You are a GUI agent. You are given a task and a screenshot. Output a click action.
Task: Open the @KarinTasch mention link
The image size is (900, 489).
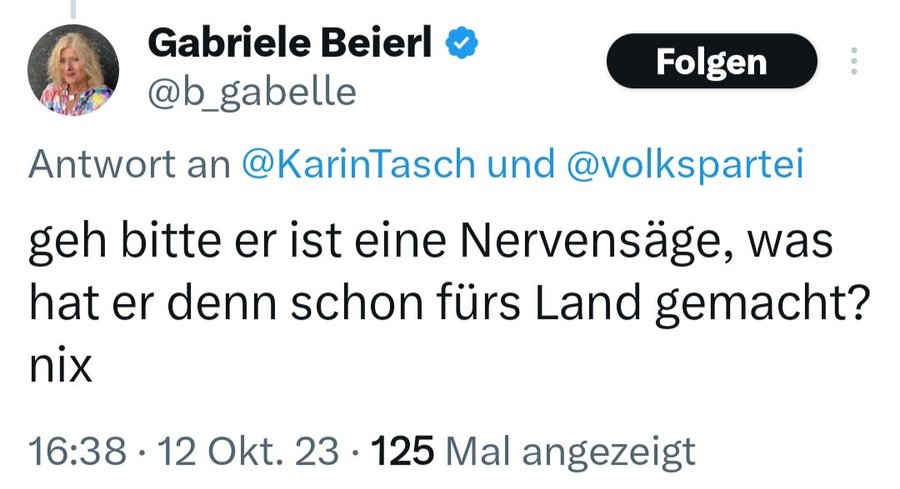coord(359,165)
